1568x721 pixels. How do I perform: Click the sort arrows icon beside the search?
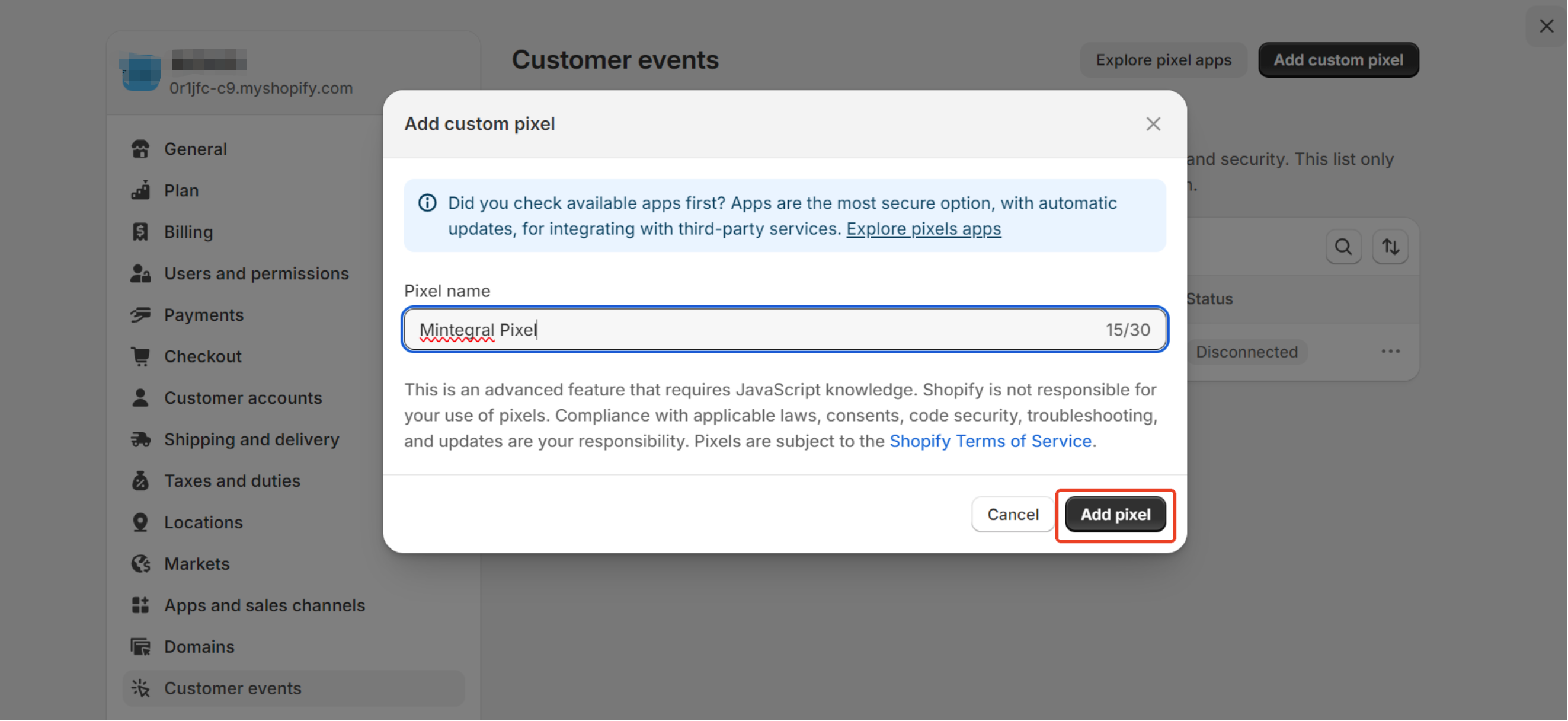(1390, 246)
